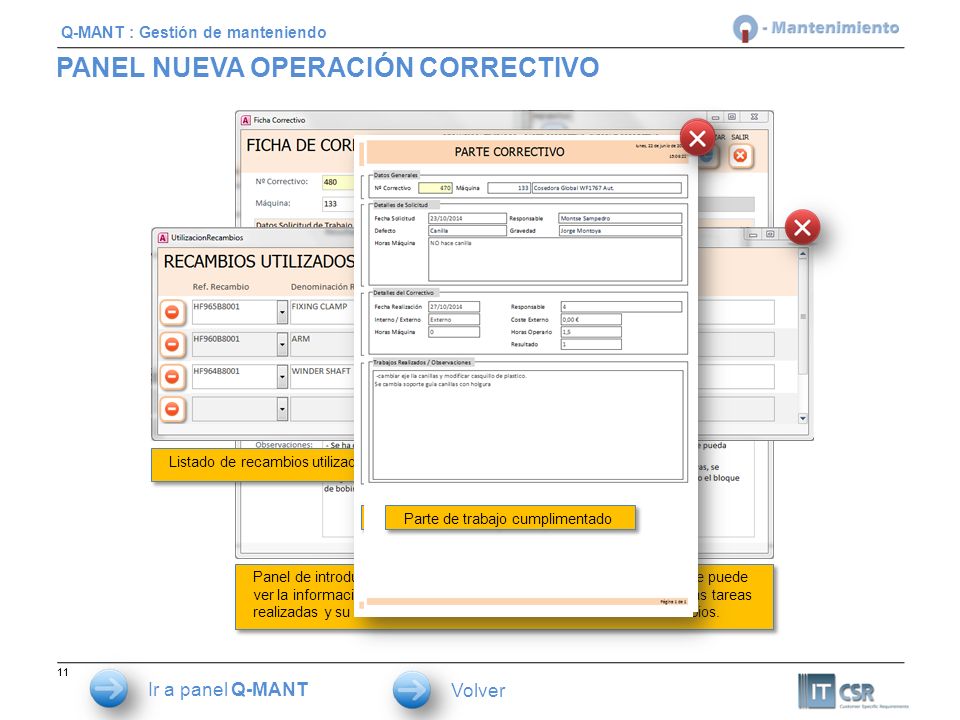
Task: Maximize the Ficha Correctivo window
Action: pyautogui.click(x=732, y=116)
